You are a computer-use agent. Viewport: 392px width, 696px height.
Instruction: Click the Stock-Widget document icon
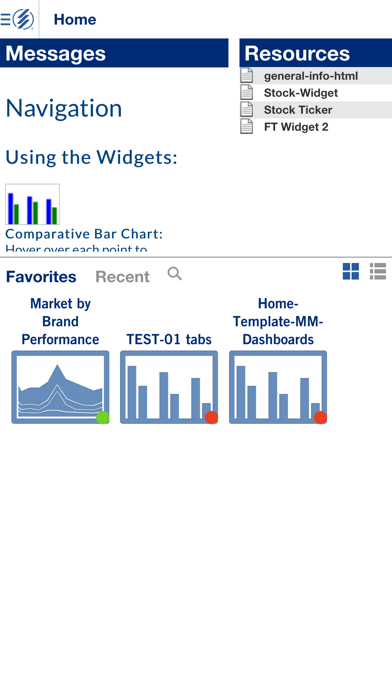[247, 92]
